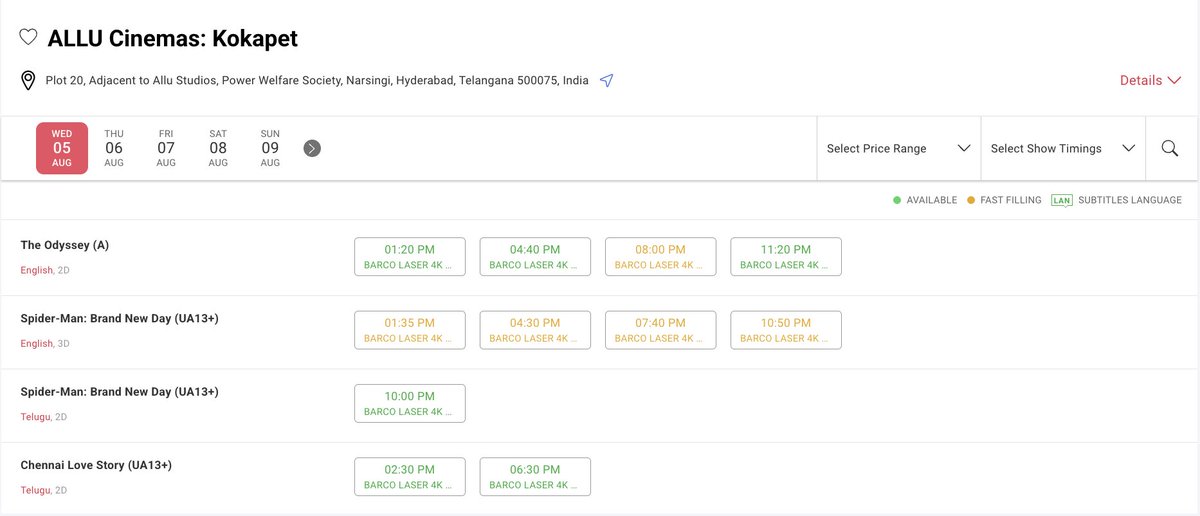Screen dimensions: 1200x516
Task: Favorite ALLU Cinemas with the heart icon
Action: (x=29, y=38)
